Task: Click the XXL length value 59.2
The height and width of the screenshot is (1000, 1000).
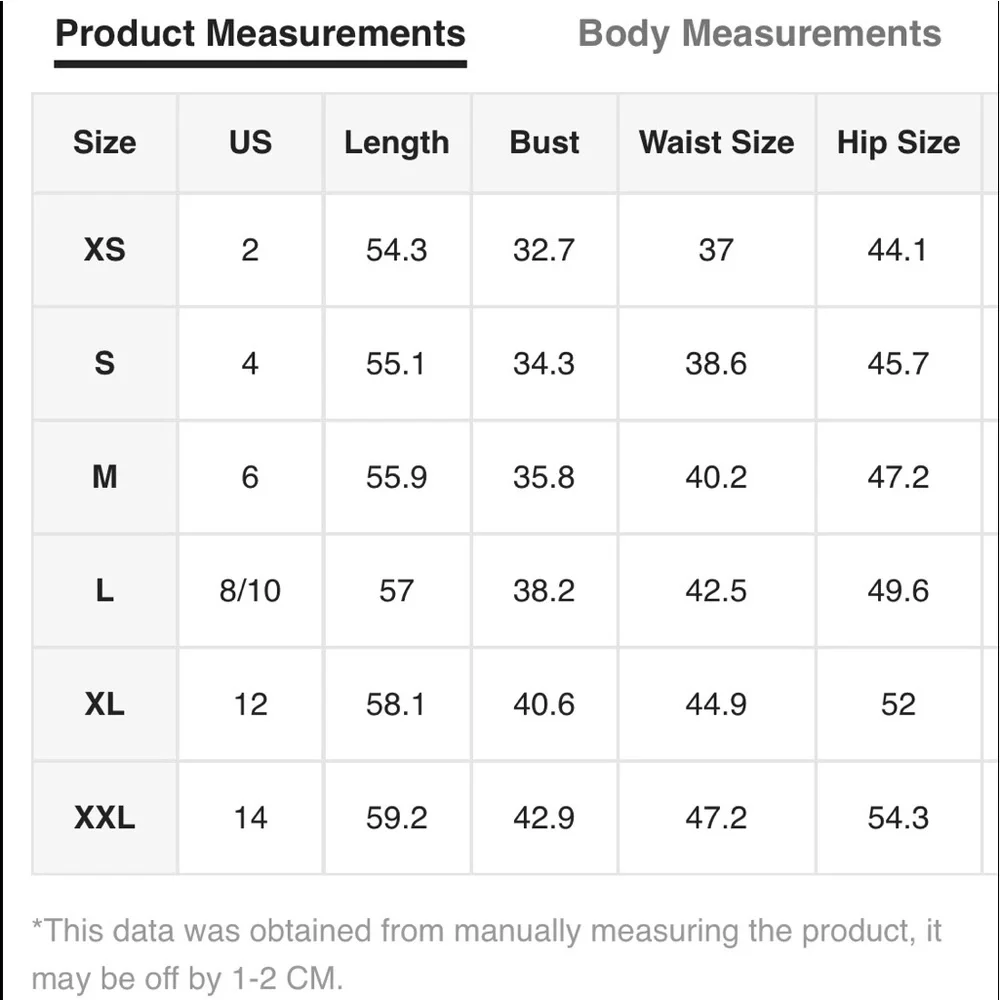Action: [x=396, y=818]
